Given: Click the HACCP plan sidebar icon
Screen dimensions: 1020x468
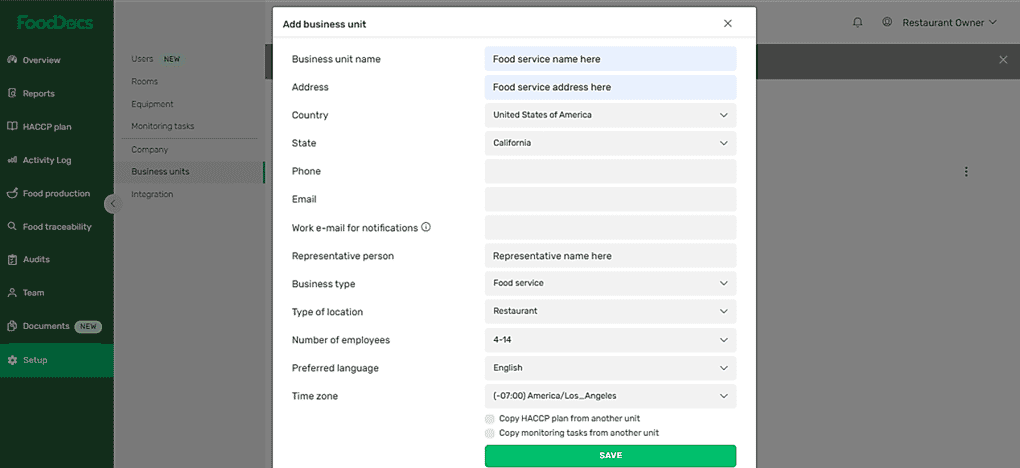Looking at the screenshot, I should [x=12, y=126].
